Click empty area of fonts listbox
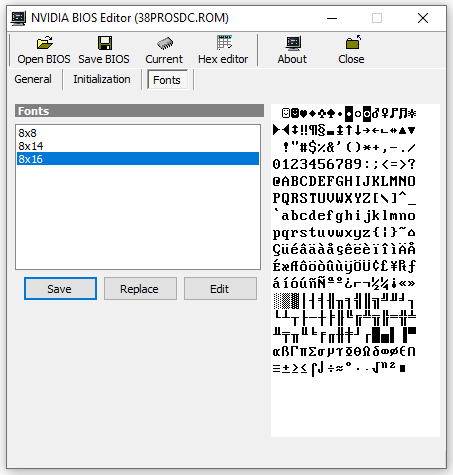The width and height of the screenshot is (453, 475). tap(138, 217)
